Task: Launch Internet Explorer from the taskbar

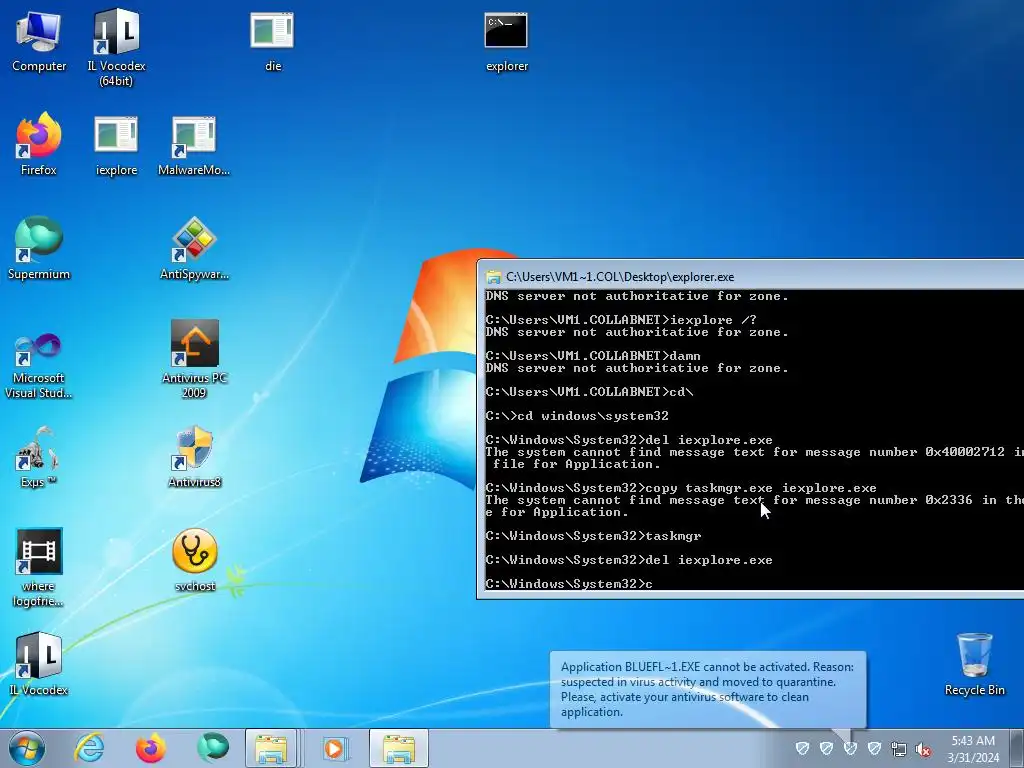Action: tap(89, 748)
